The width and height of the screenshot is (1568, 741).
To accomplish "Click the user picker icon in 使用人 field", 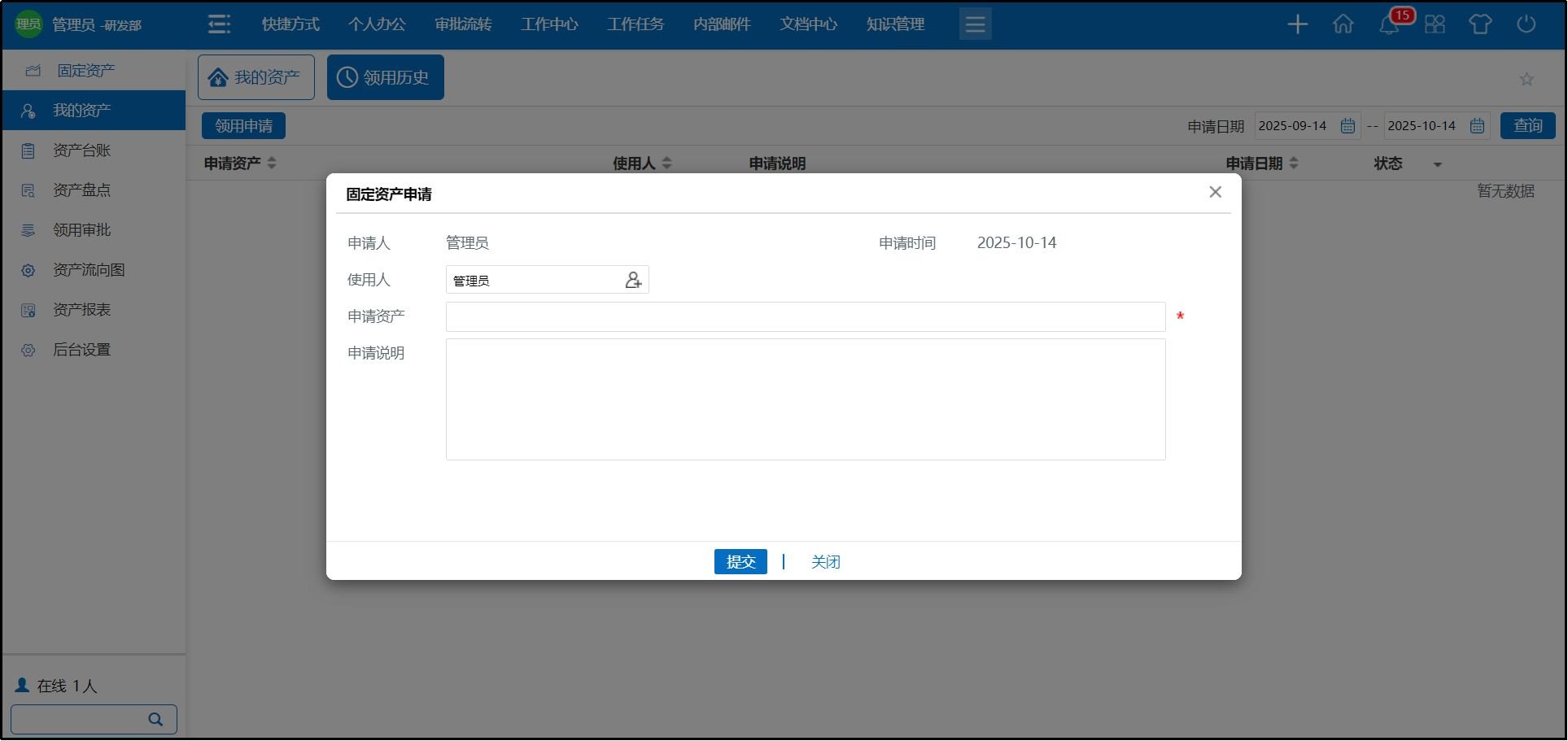I will pos(633,281).
